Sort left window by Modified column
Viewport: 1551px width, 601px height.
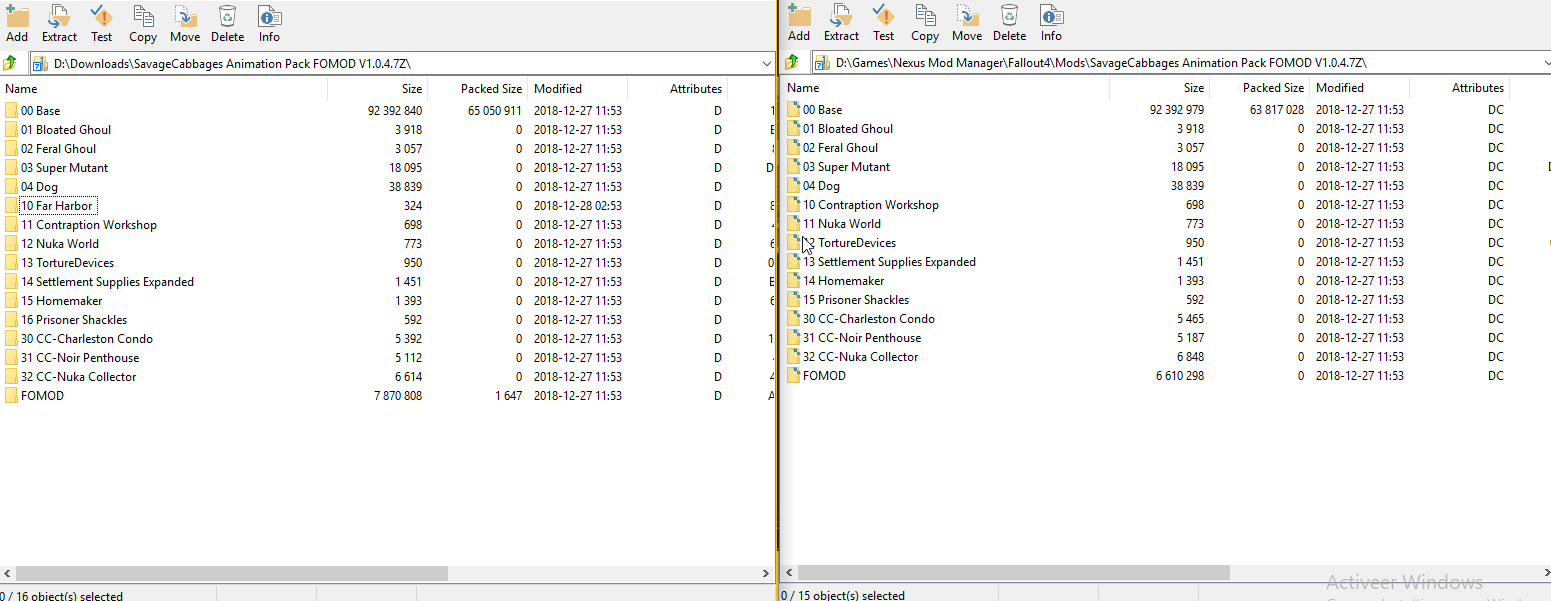[578, 89]
